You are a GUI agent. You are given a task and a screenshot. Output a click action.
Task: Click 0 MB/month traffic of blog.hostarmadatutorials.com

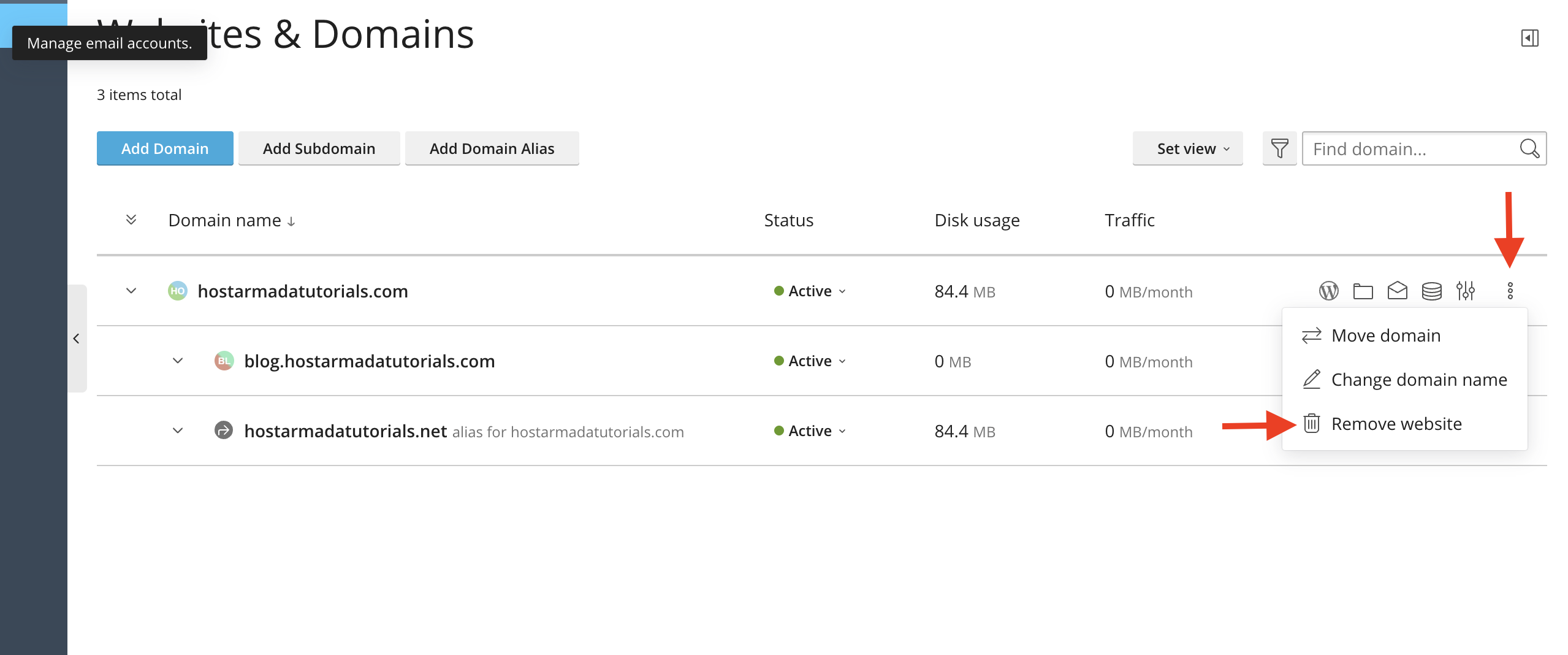pos(1149,362)
